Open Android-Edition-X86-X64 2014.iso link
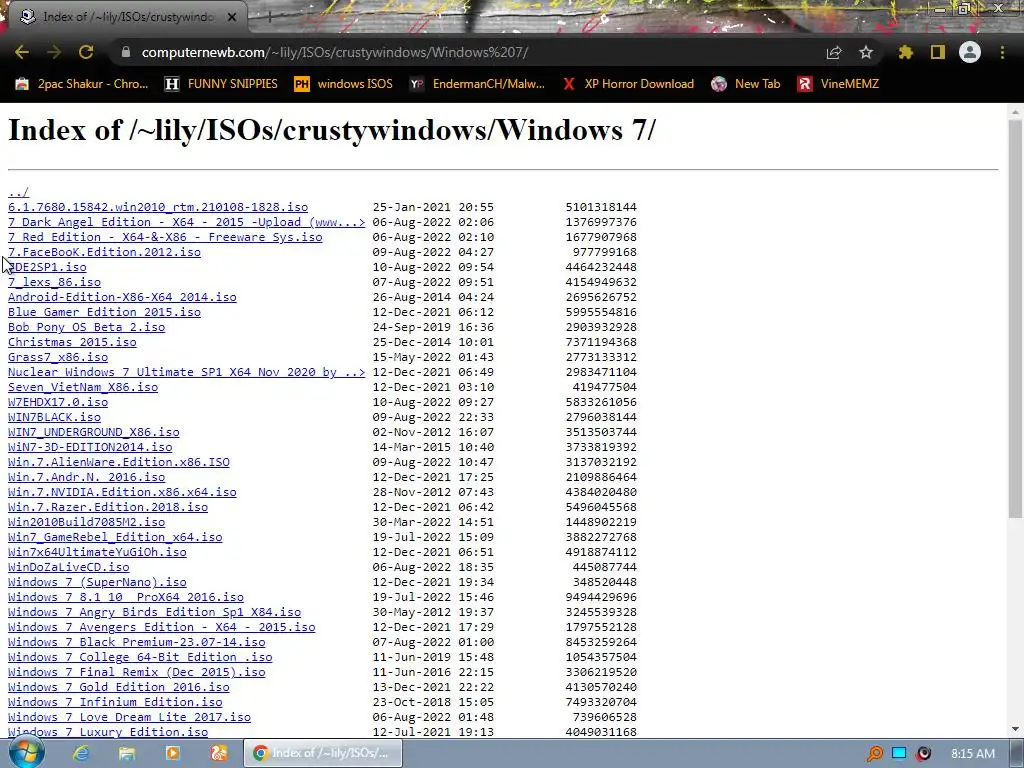This screenshot has height=768, width=1024. tap(122, 297)
